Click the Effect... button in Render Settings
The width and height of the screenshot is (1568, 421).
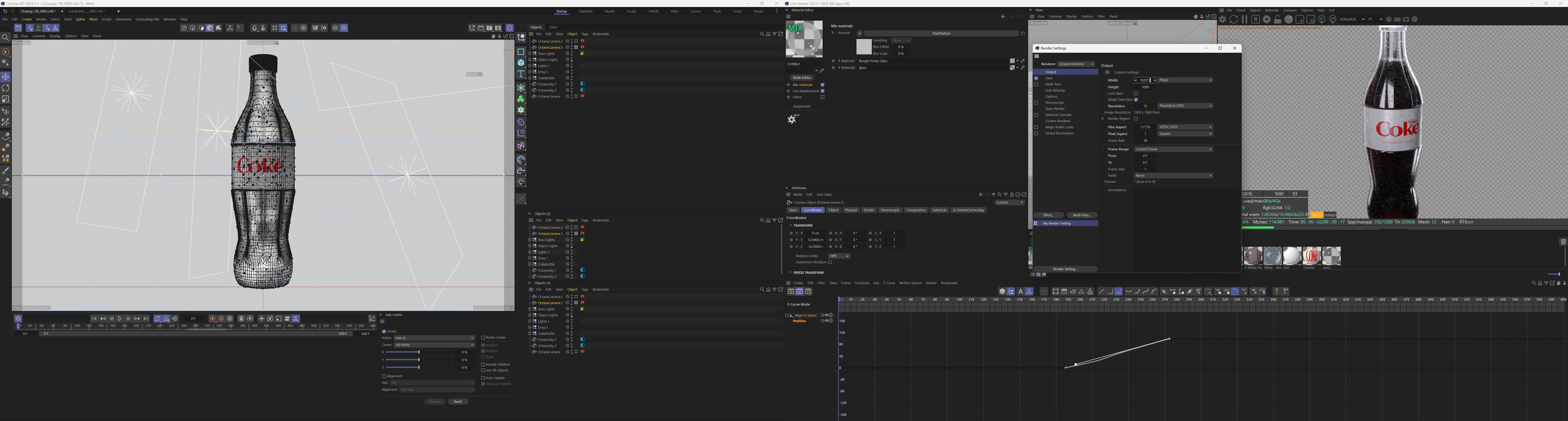[x=1049, y=215]
